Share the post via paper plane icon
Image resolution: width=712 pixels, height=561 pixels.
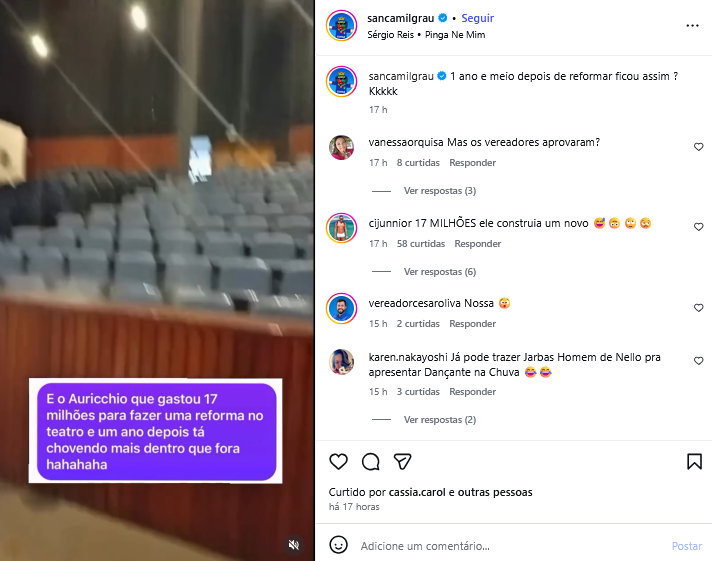402,462
